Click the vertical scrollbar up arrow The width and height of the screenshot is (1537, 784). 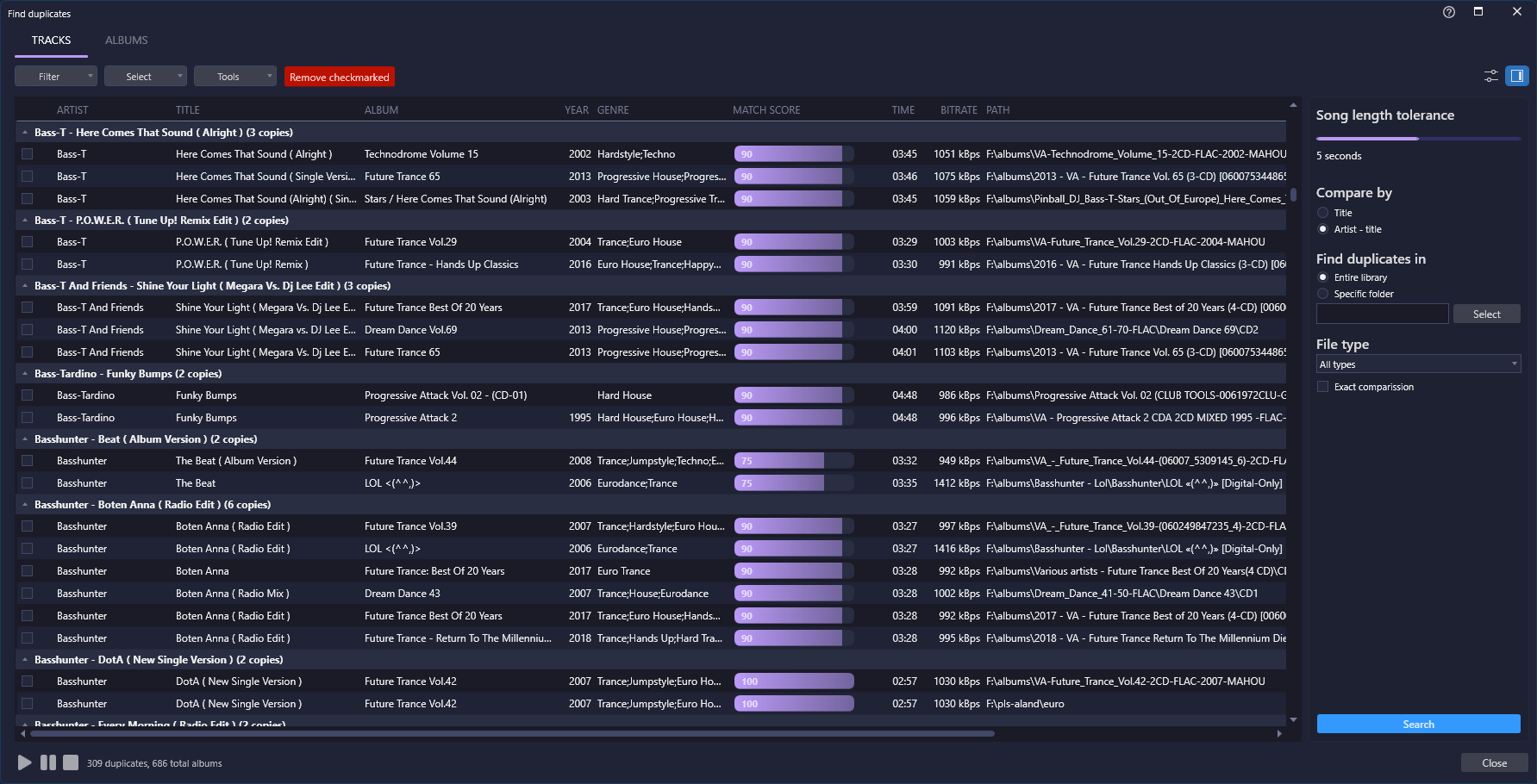[1293, 105]
